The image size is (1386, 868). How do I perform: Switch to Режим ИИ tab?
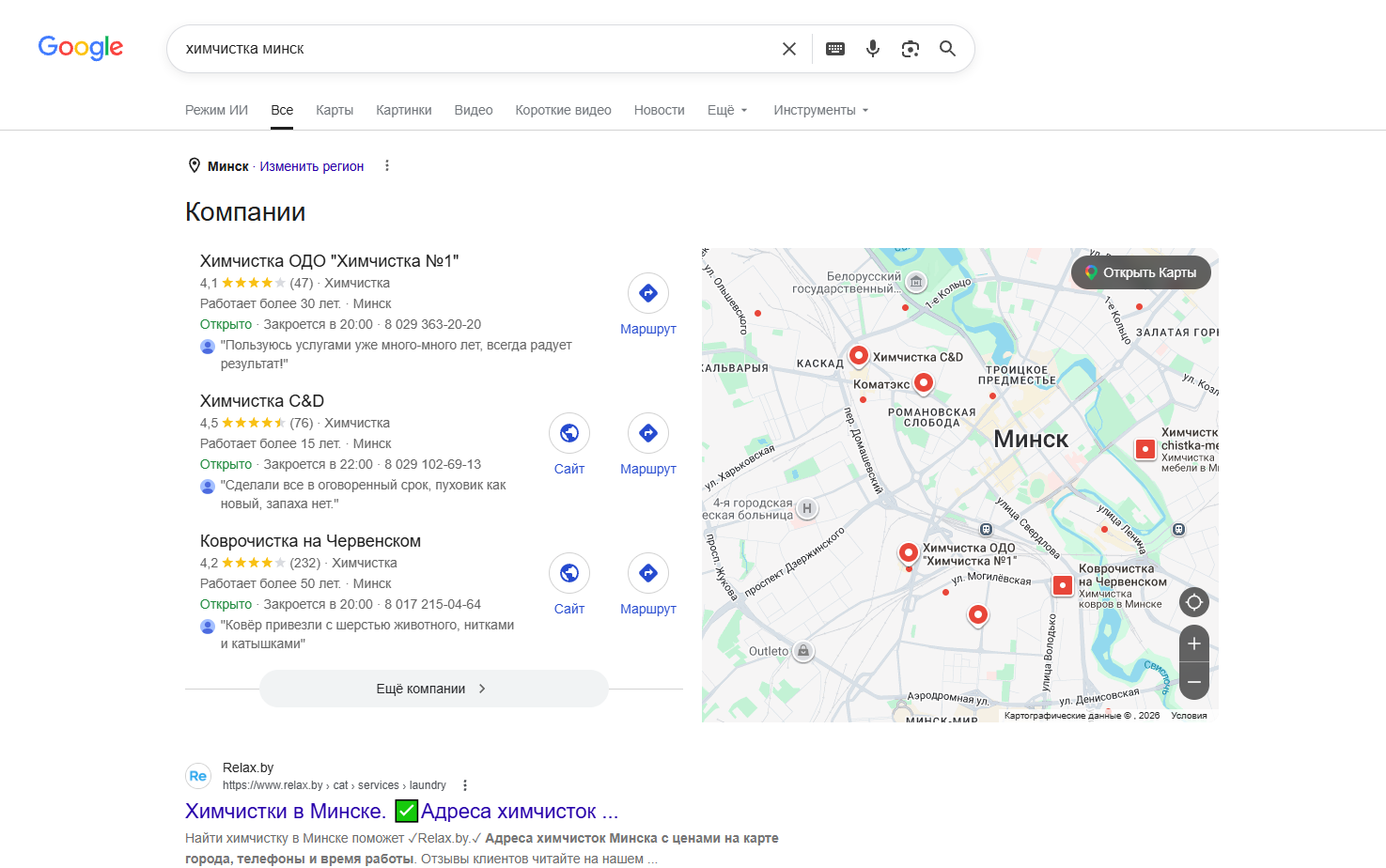[216, 110]
